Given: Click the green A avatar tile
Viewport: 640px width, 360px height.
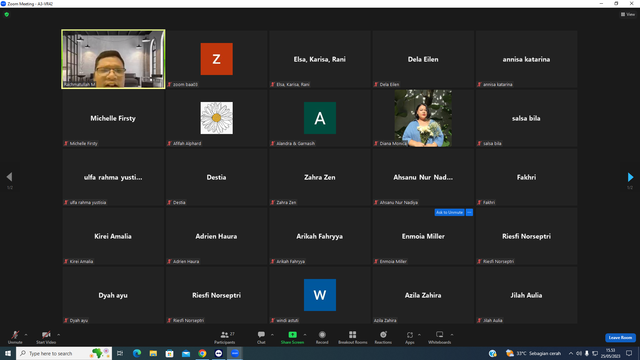Looking at the screenshot, I should point(320,118).
